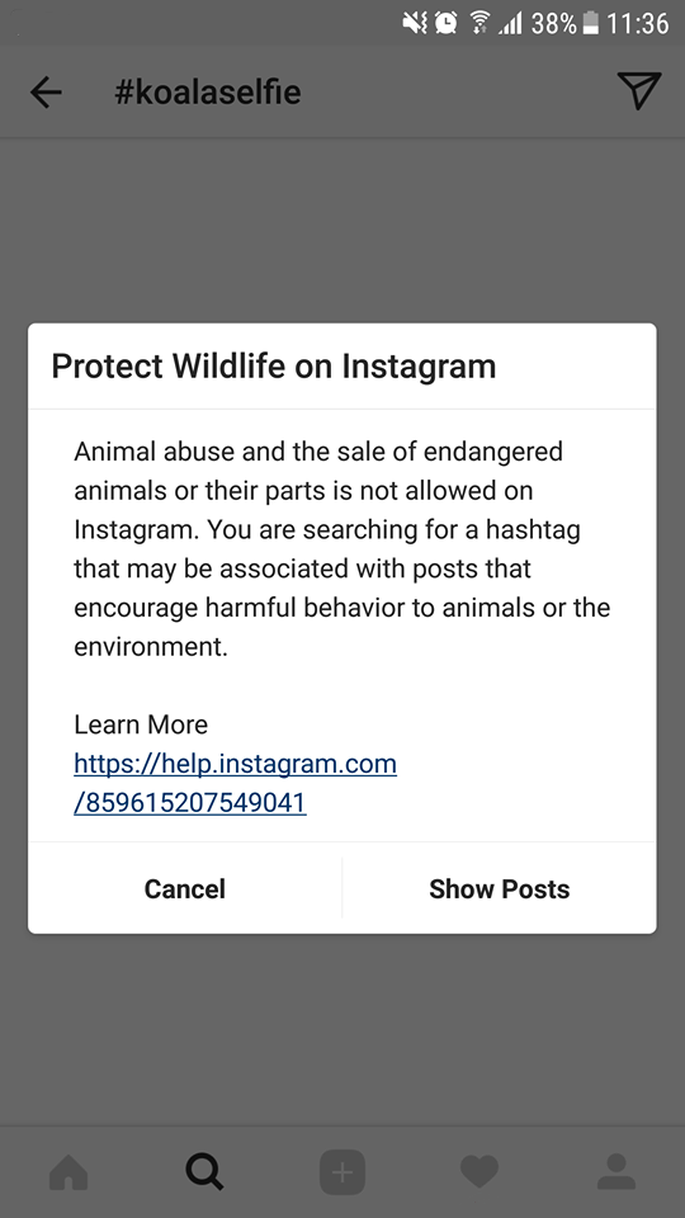Open the profile person icon
Viewport: 685px width, 1218px height.
[x=616, y=1172]
